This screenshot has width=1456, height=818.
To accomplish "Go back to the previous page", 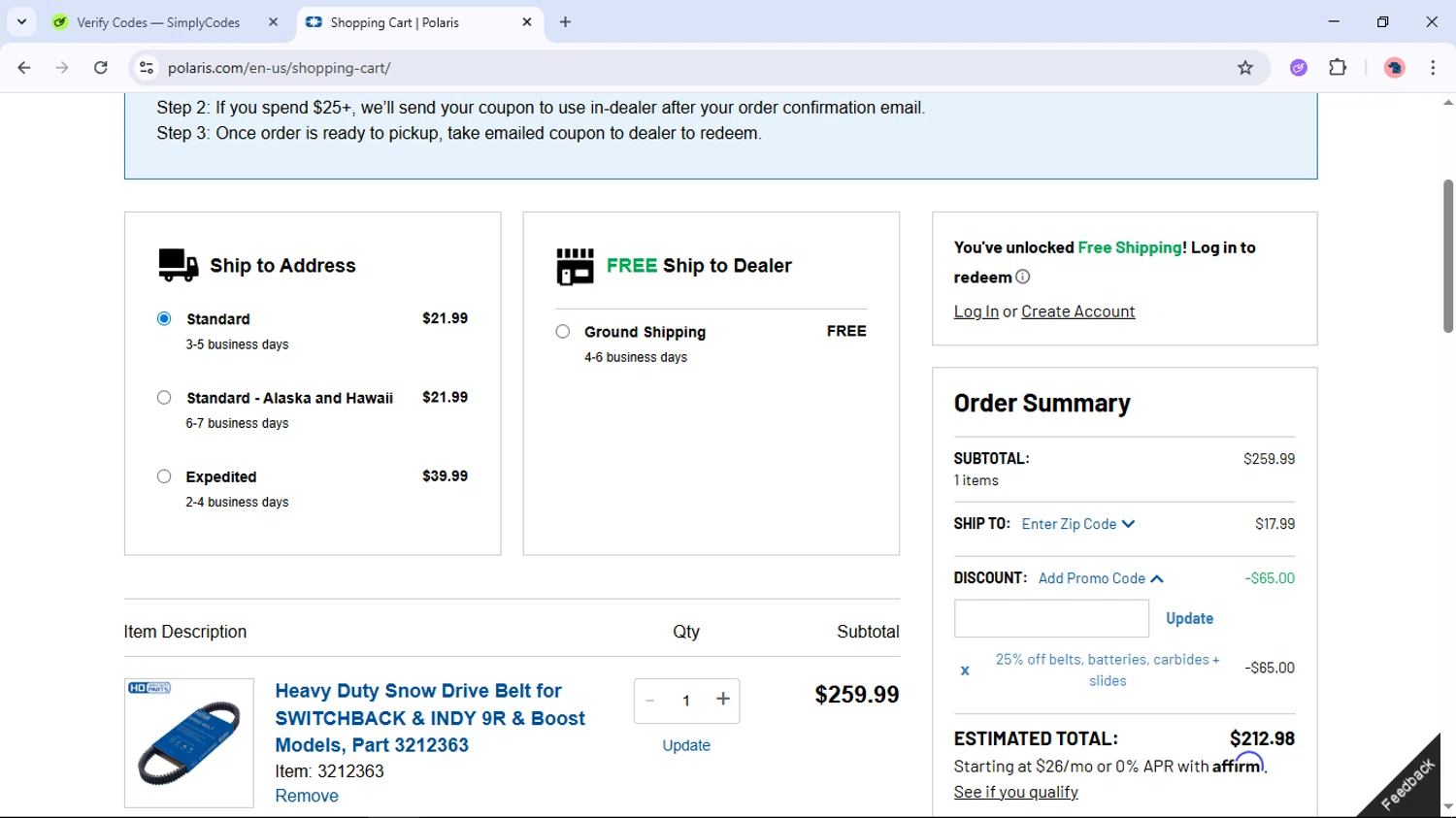I will [24, 68].
